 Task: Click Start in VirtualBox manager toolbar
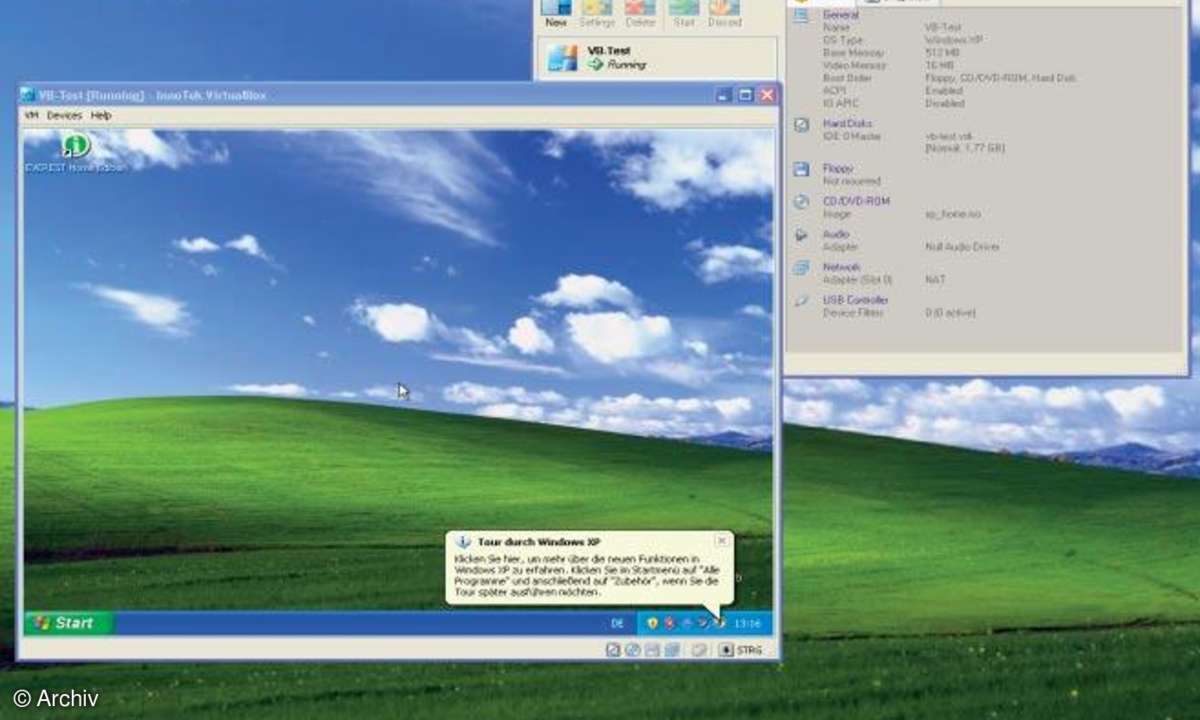pos(683,14)
